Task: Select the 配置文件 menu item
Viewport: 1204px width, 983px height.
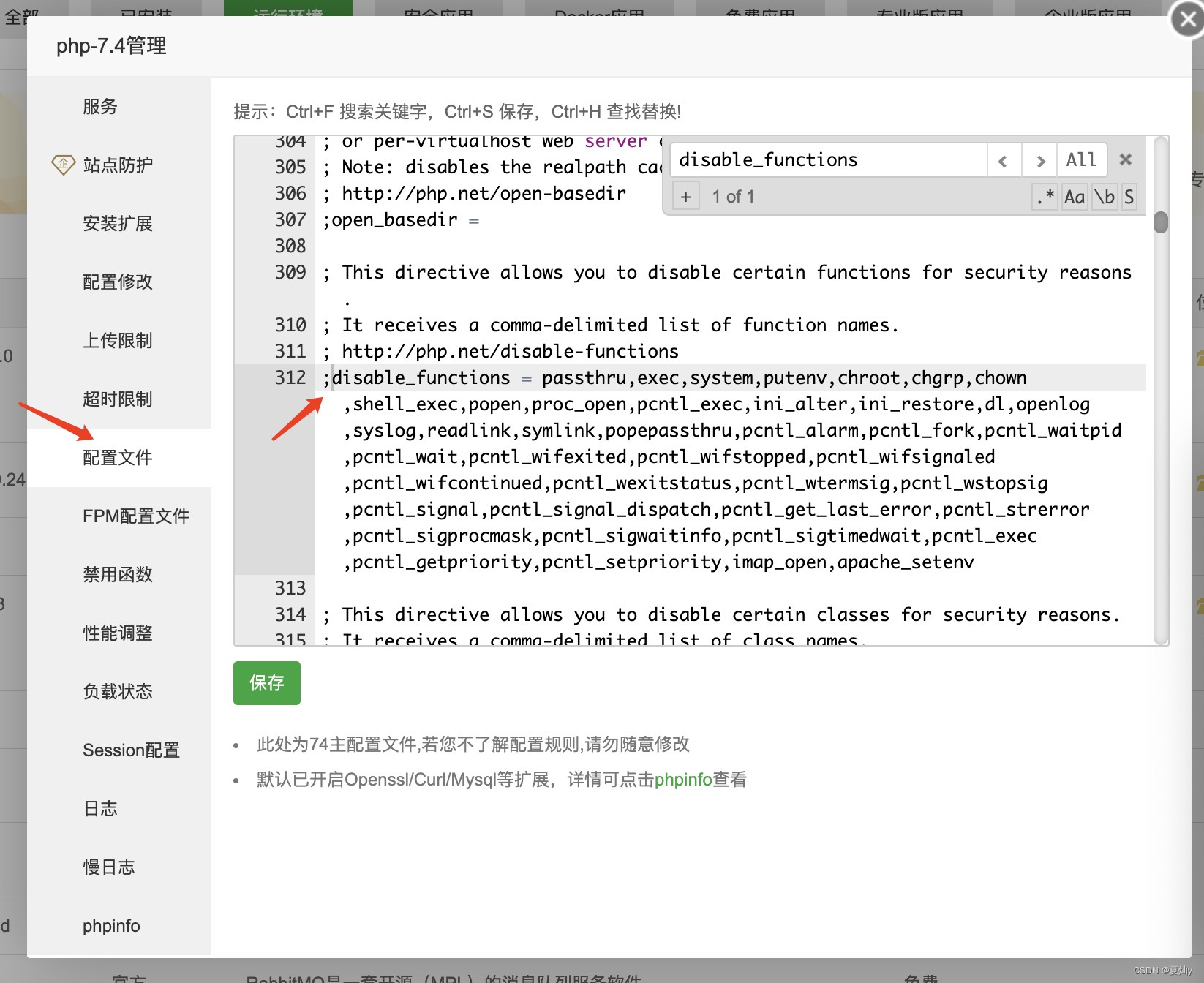Action: pyautogui.click(x=118, y=458)
